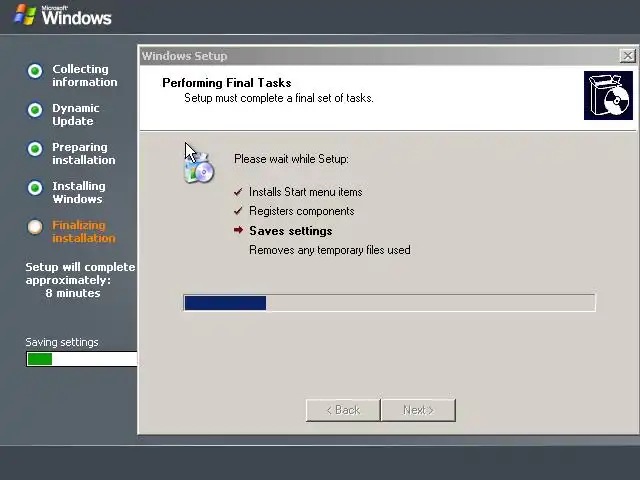
Task: Click the setup box with CD icon in header
Action: coord(608,96)
